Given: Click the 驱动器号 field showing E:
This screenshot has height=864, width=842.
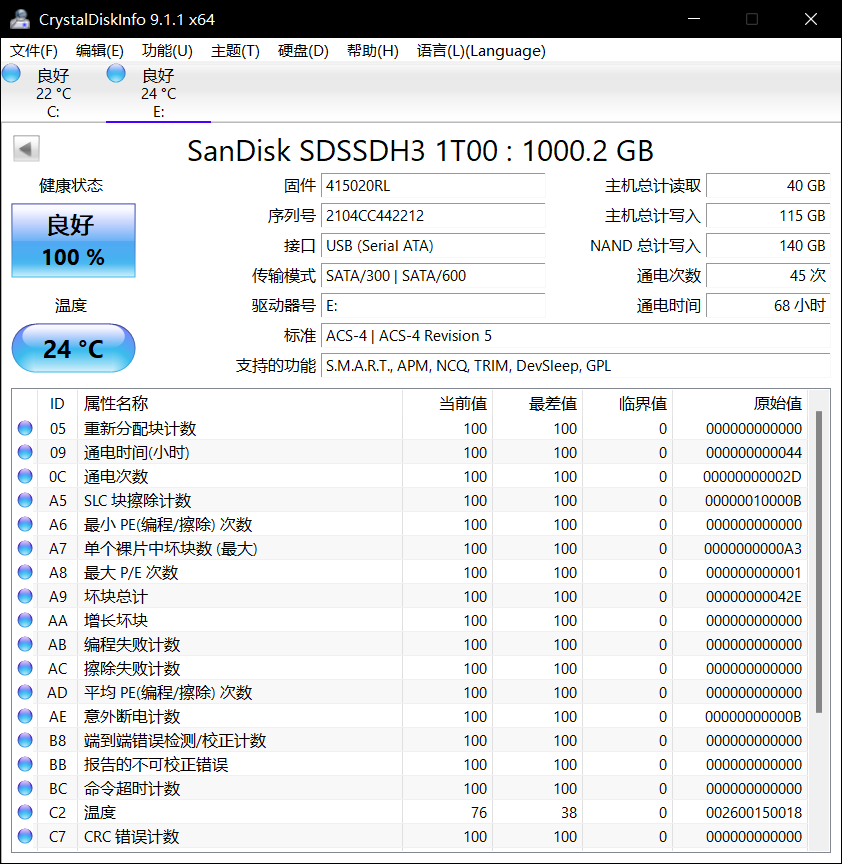Looking at the screenshot, I should (x=433, y=306).
